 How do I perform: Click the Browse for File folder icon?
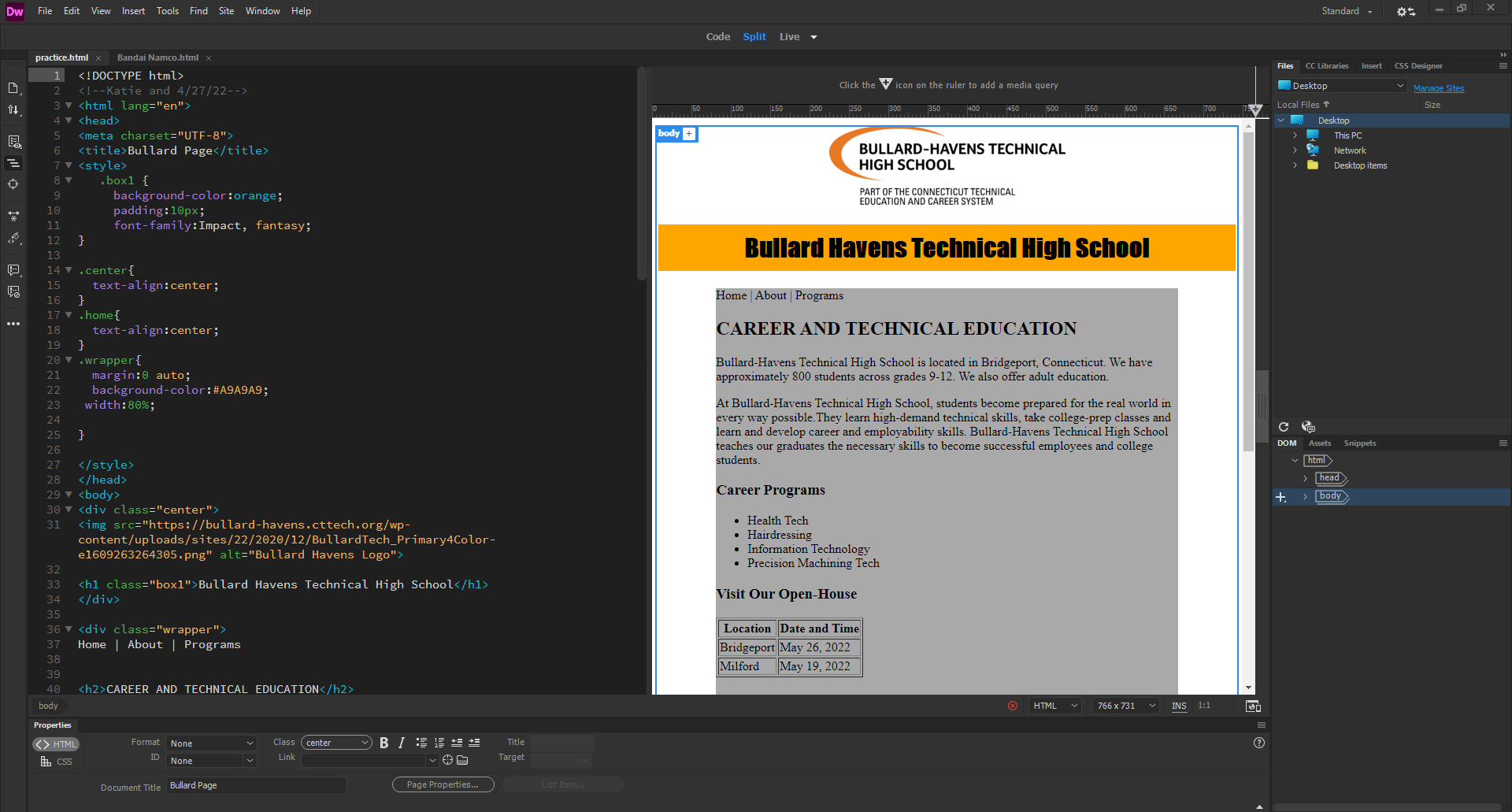coord(462,760)
